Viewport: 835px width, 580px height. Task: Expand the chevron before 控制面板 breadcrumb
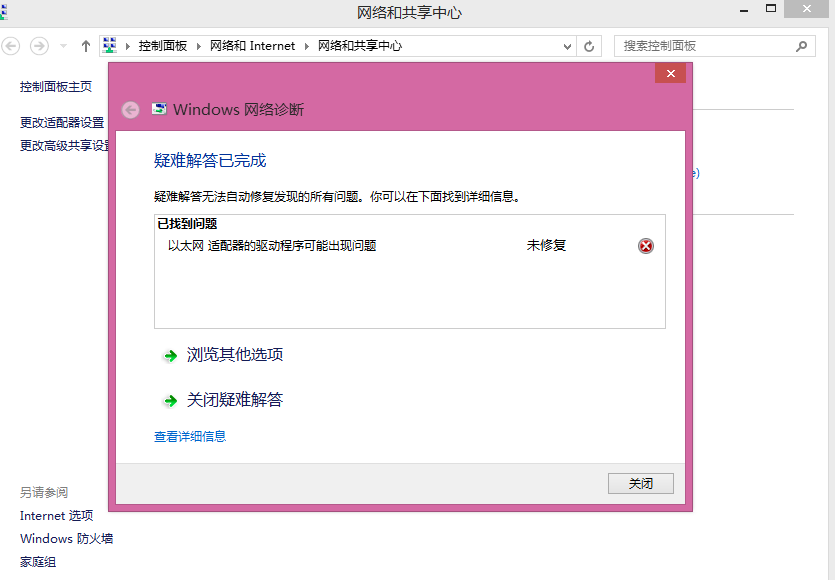pos(128,46)
